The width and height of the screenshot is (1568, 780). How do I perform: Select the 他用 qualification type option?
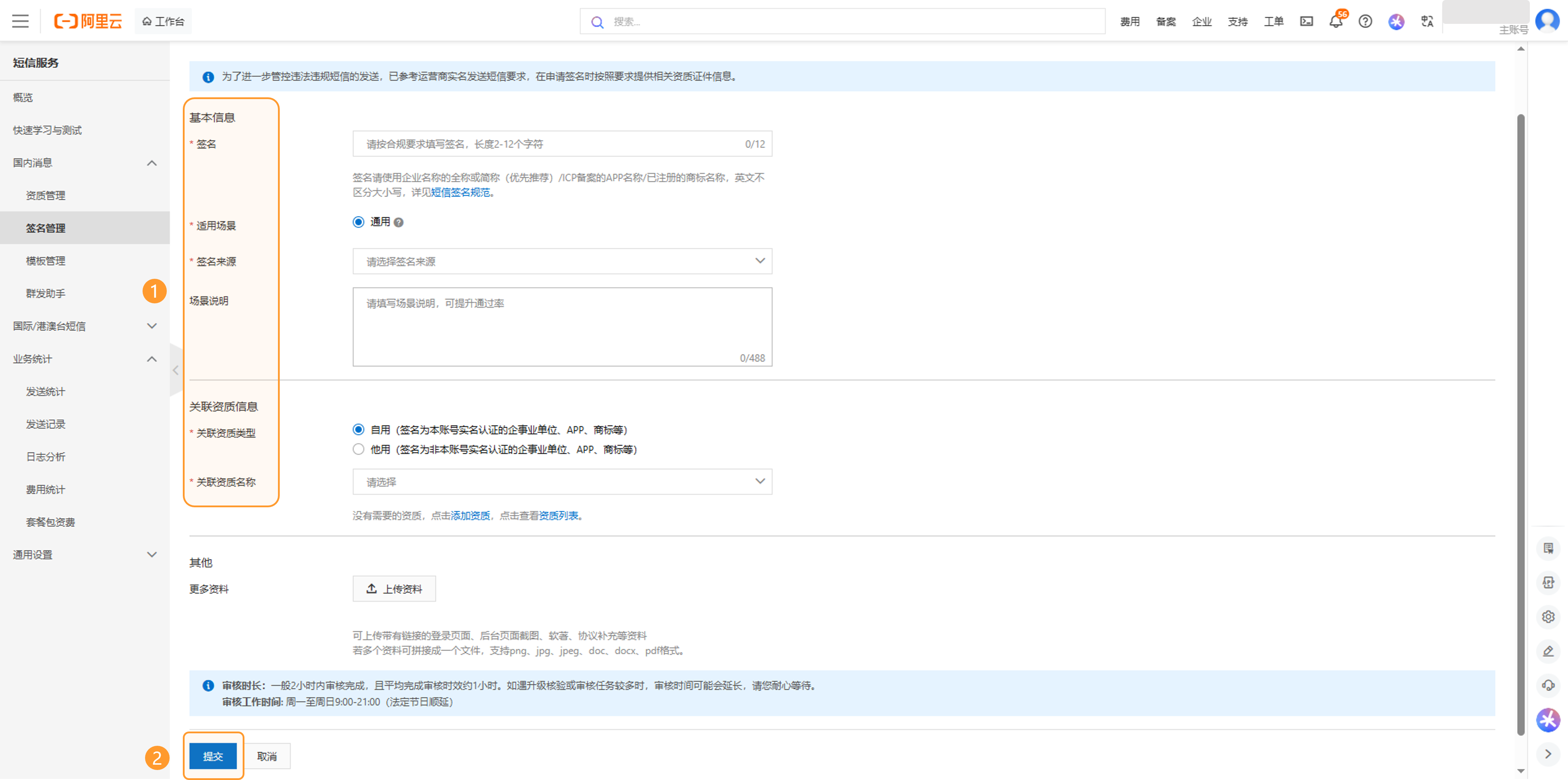[x=359, y=450]
